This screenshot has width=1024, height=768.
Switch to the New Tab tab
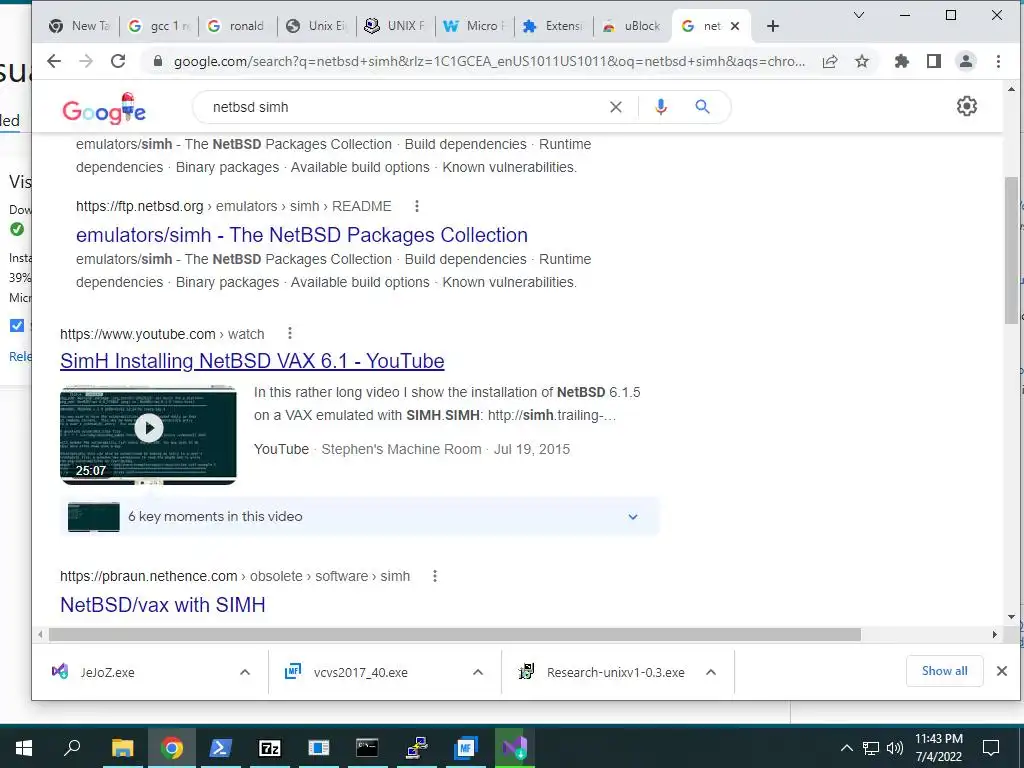(80, 26)
